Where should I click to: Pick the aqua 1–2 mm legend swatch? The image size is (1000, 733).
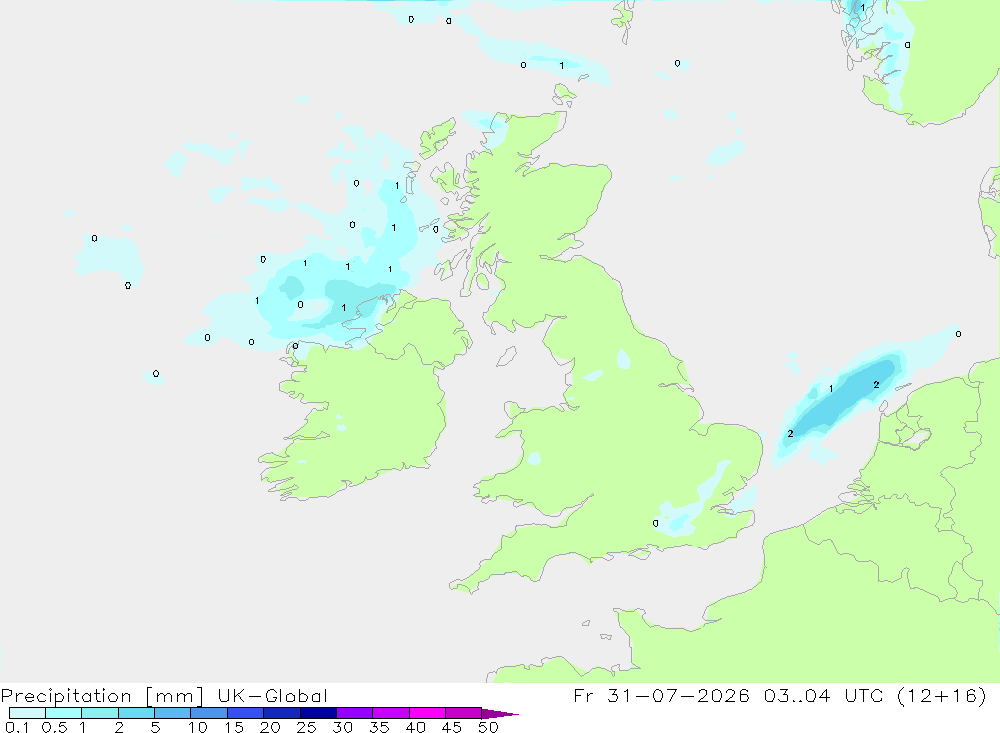99,713
